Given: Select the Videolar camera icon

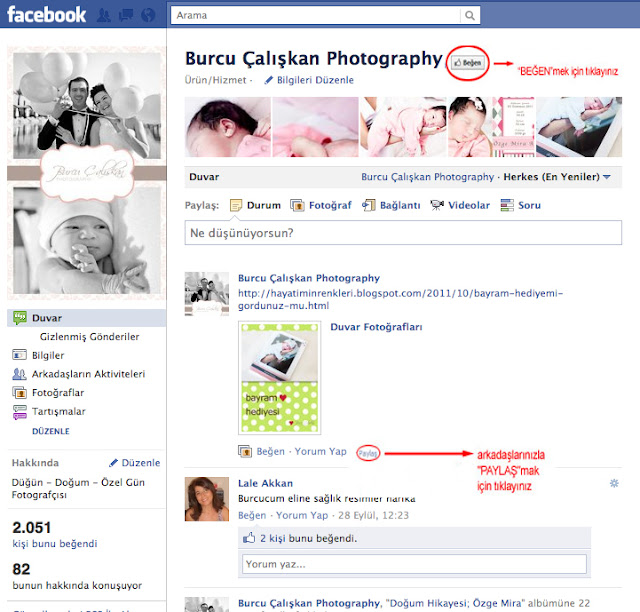Looking at the screenshot, I should tap(437, 205).
